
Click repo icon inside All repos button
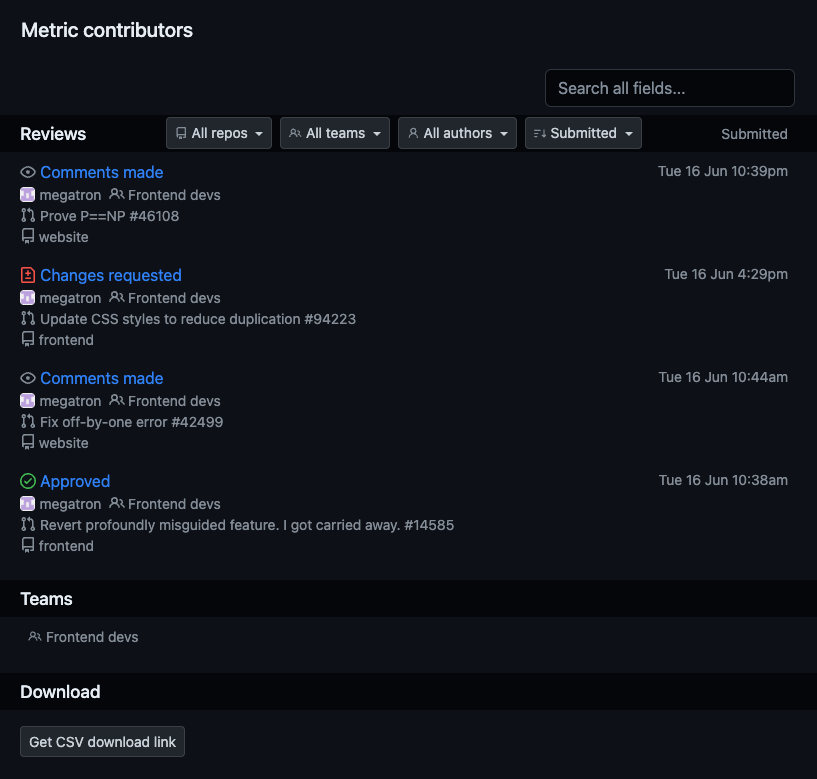tap(181, 133)
